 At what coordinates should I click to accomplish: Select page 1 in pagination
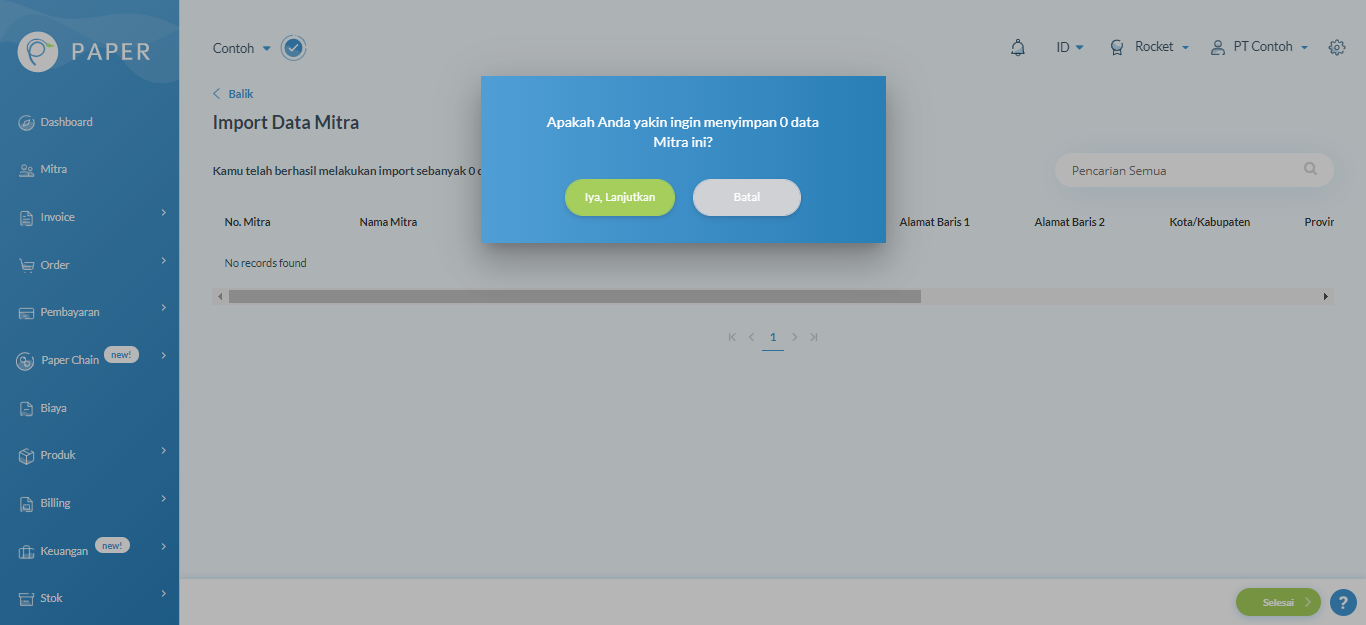click(773, 338)
